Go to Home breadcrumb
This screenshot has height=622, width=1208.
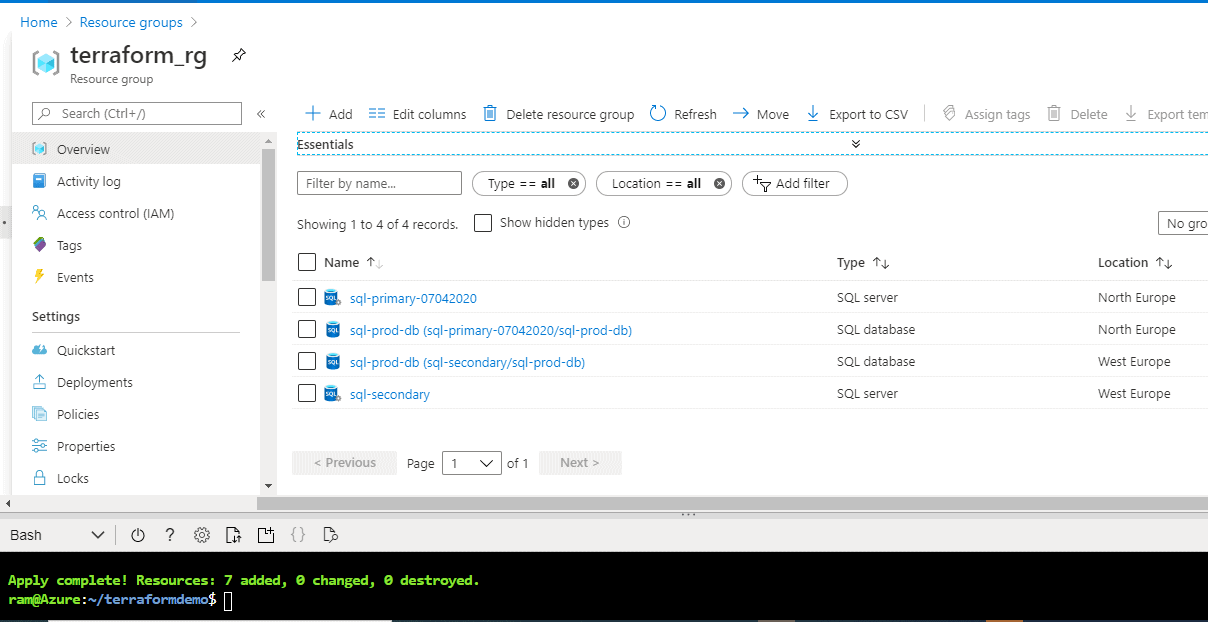39,22
